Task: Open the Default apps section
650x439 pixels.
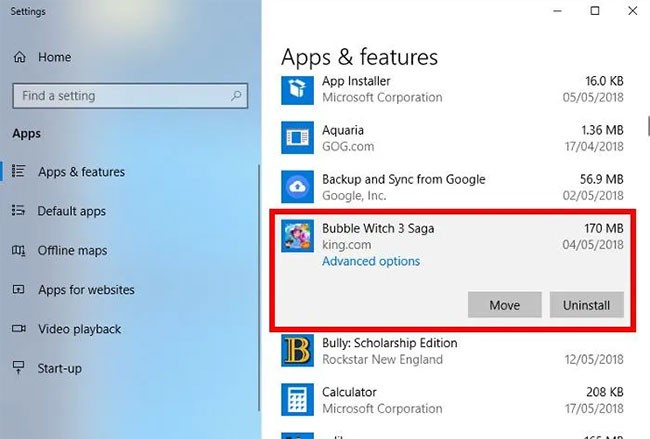Action: (72, 211)
